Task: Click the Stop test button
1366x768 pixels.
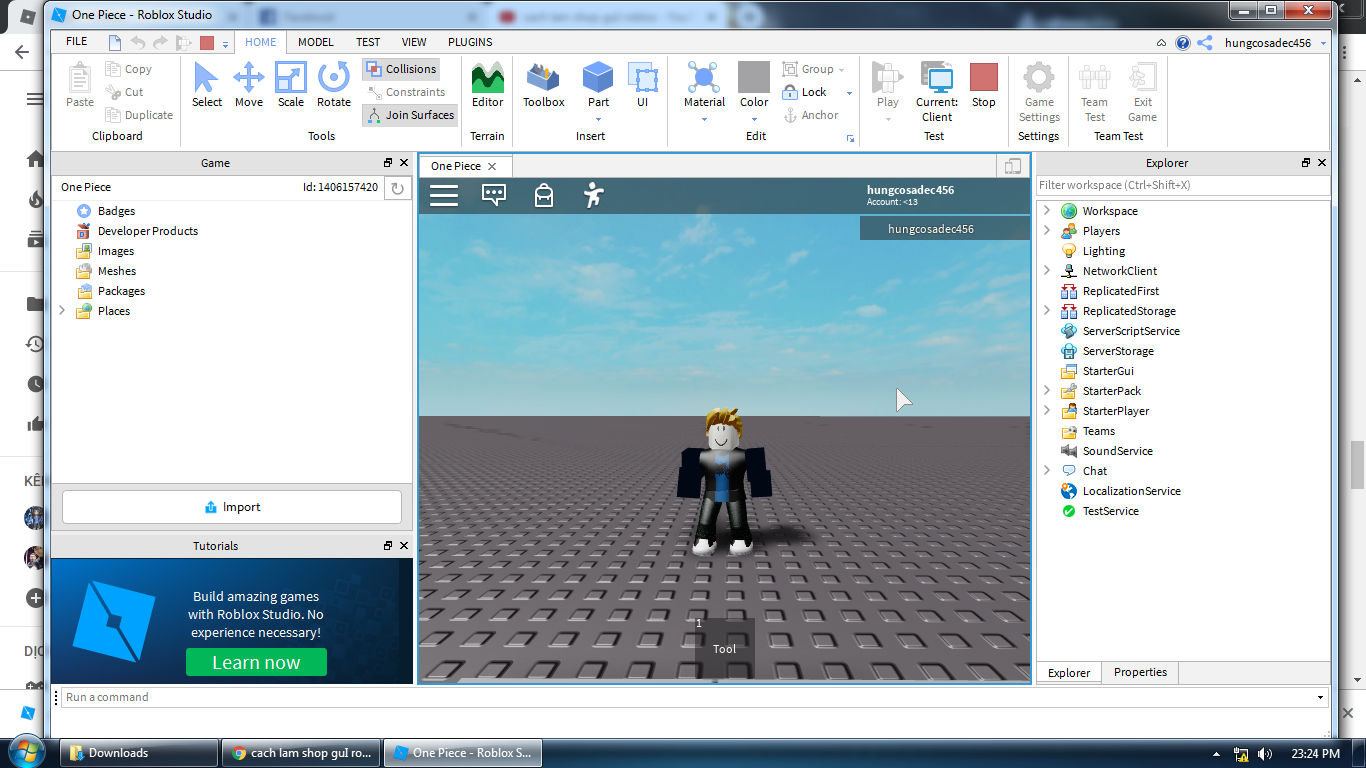Action: 984,85
